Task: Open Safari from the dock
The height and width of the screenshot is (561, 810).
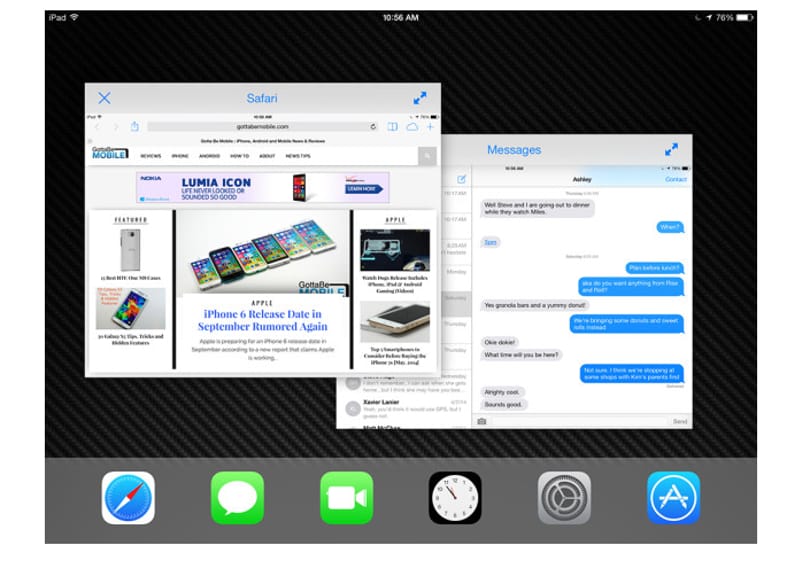Action: (128, 497)
